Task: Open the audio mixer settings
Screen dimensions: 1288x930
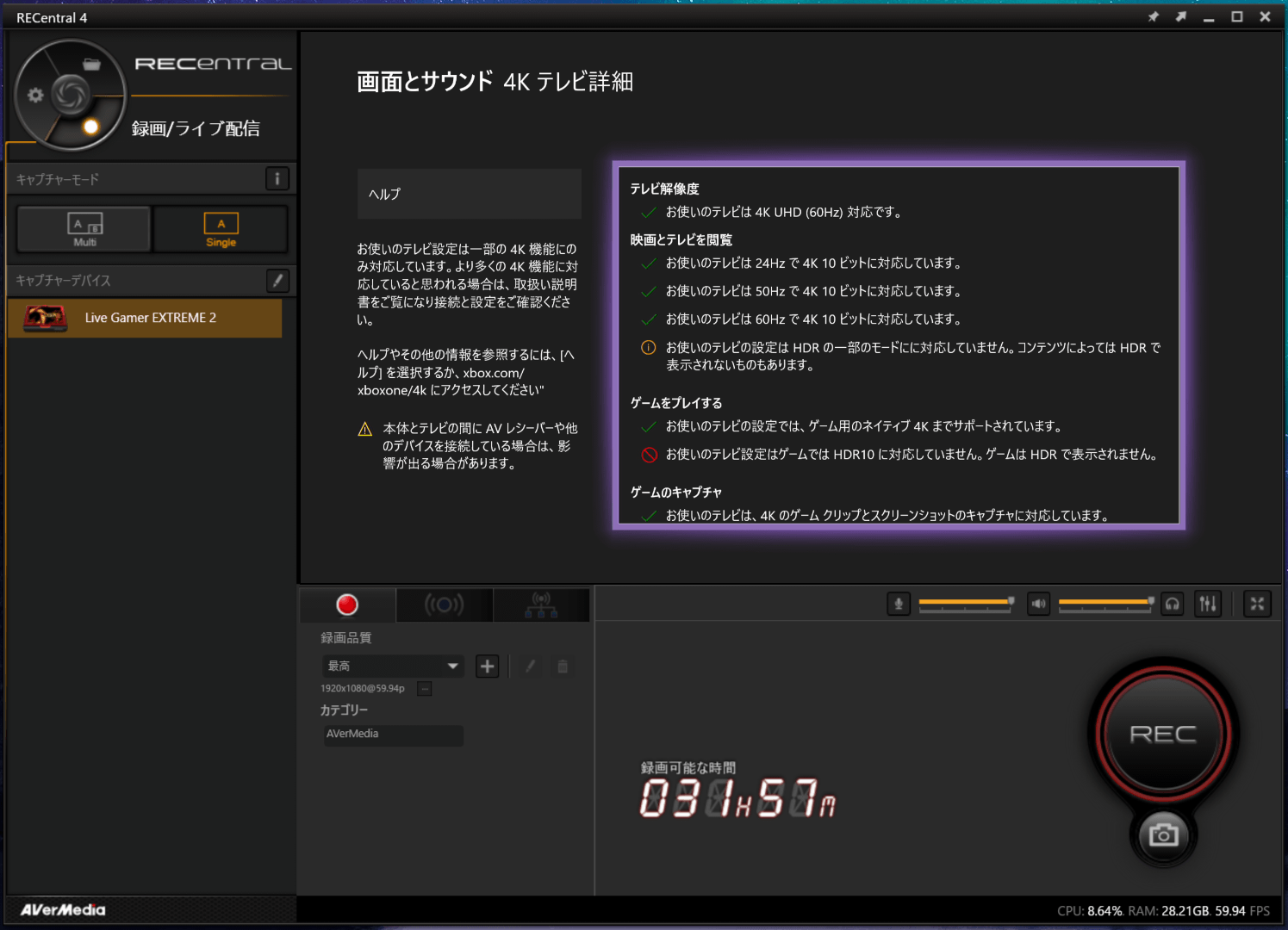Action: (1208, 604)
